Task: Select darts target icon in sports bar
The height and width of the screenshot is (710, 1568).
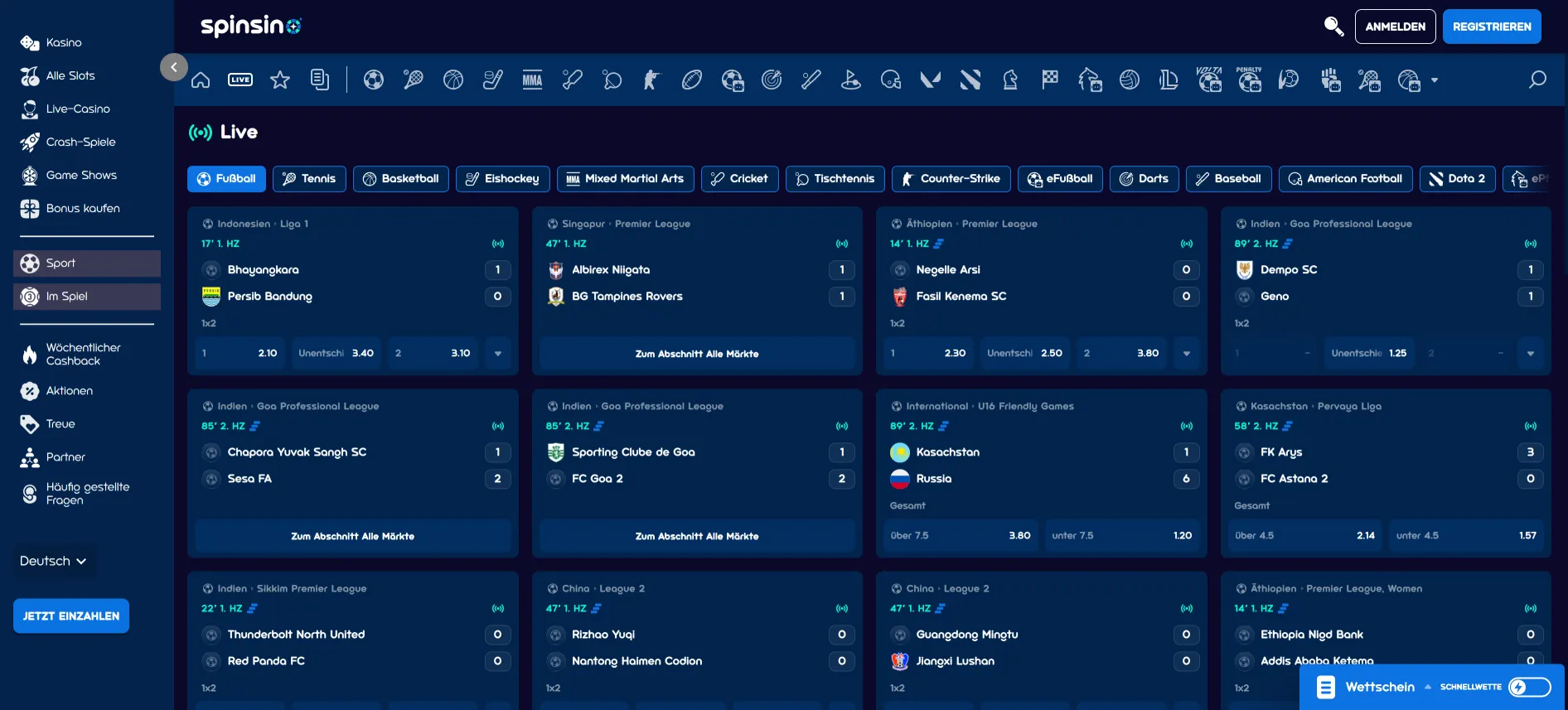Action: click(x=772, y=80)
